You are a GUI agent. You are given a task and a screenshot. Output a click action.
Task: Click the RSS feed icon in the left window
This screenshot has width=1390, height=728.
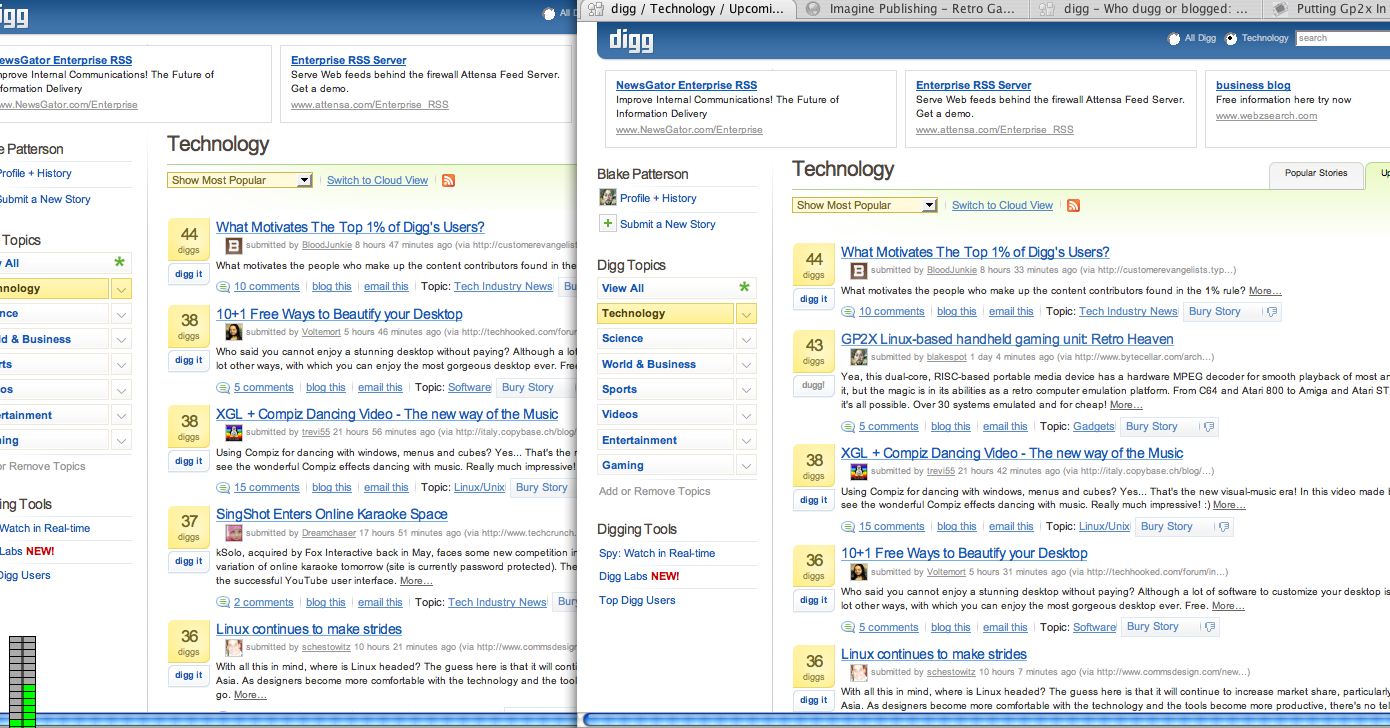pyautogui.click(x=448, y=180)
